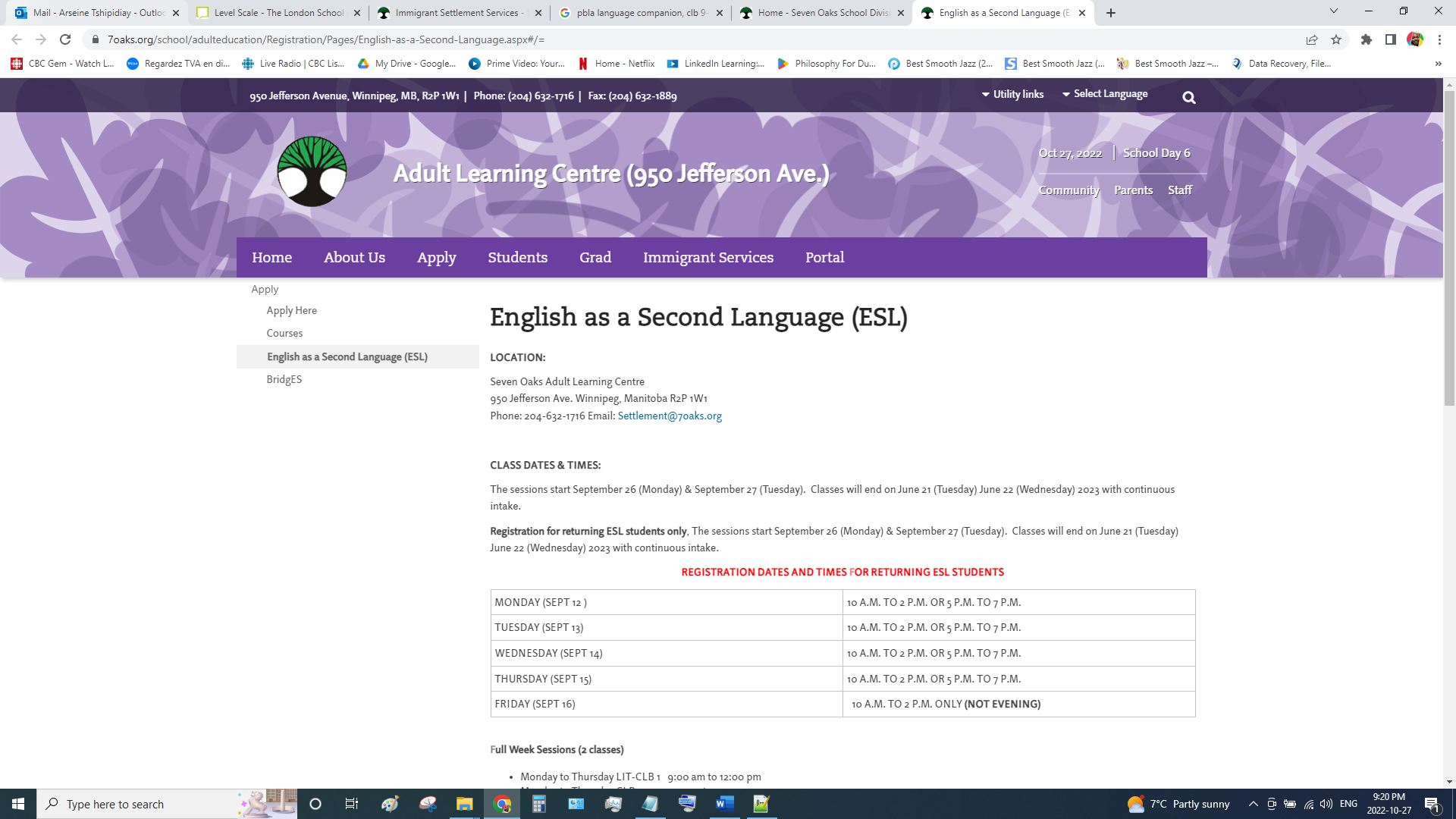1456x819 pixels.
Task: Open Chrome extensions puzzle icon
Action: click(x=1366, y=39)
